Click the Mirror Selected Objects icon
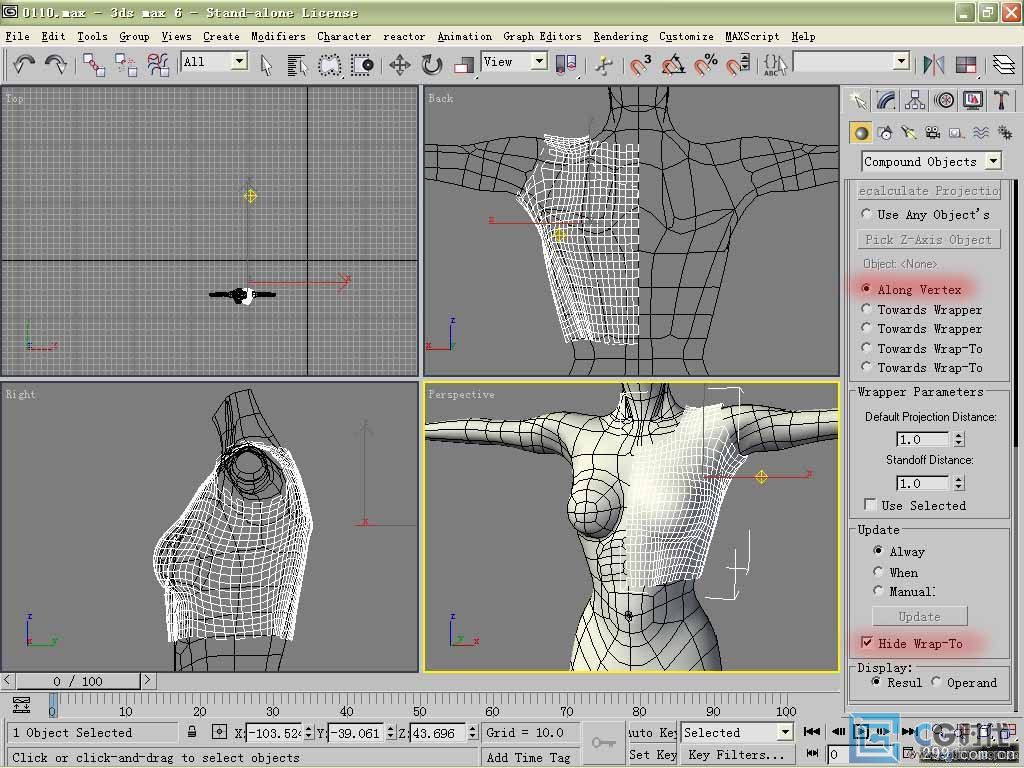This screenshot has height=768, width=1024. [x=934, y=65]
